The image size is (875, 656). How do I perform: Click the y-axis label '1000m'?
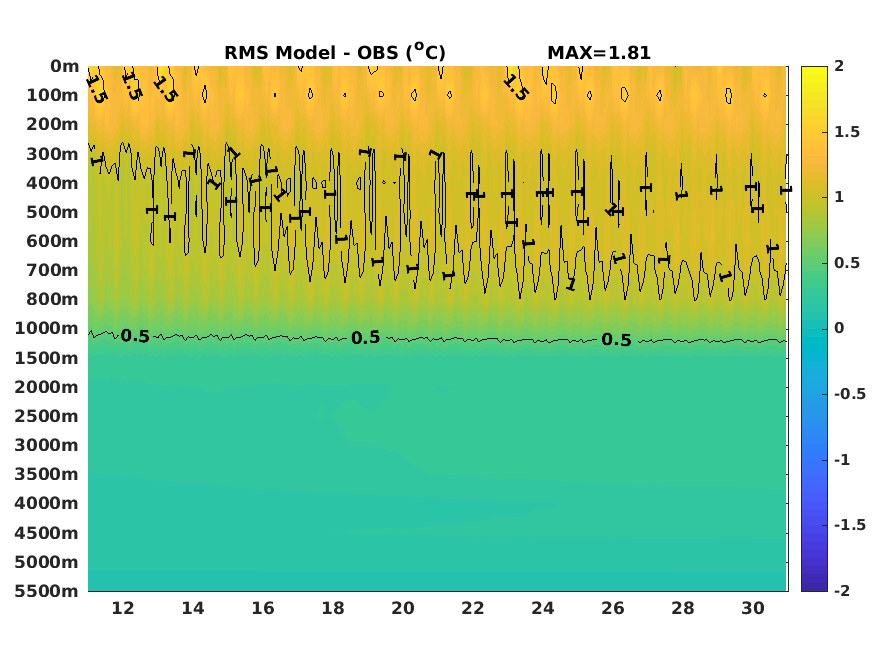pos(47,329)
